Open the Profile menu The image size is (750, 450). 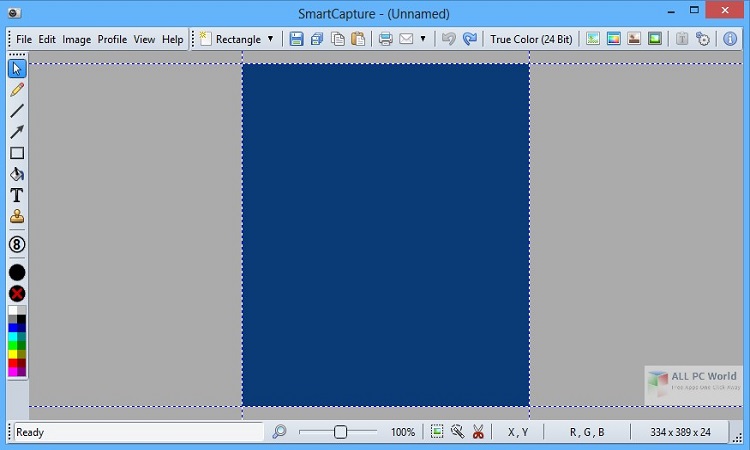pyautogui.click(x=112, y=39)
